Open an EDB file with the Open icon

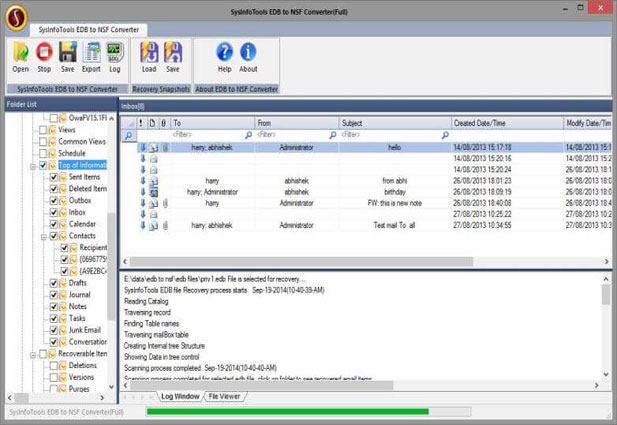click(x=20, y=57)
